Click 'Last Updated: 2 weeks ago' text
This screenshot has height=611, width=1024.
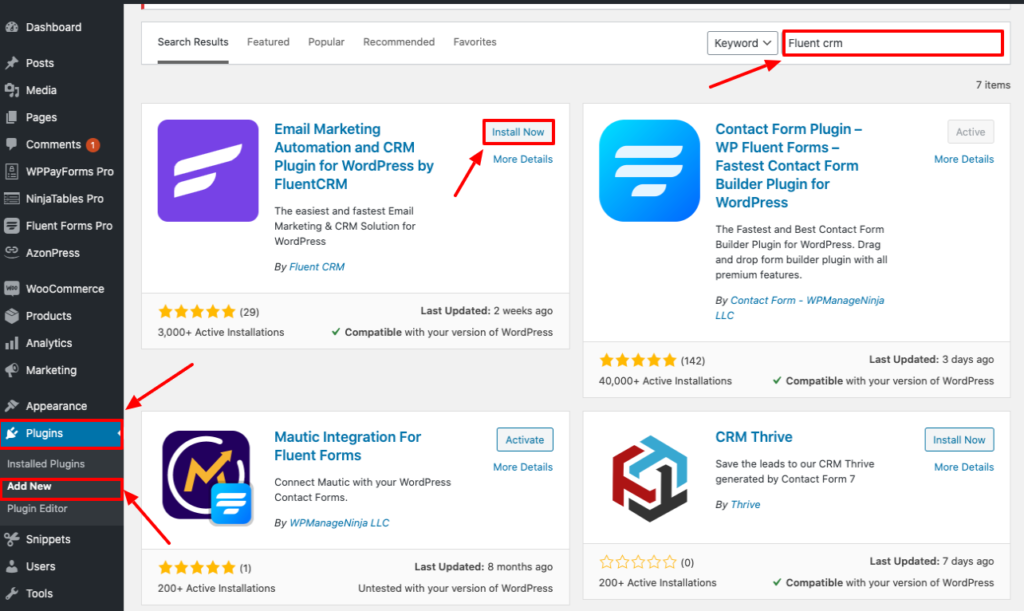(x=487, y=311)
